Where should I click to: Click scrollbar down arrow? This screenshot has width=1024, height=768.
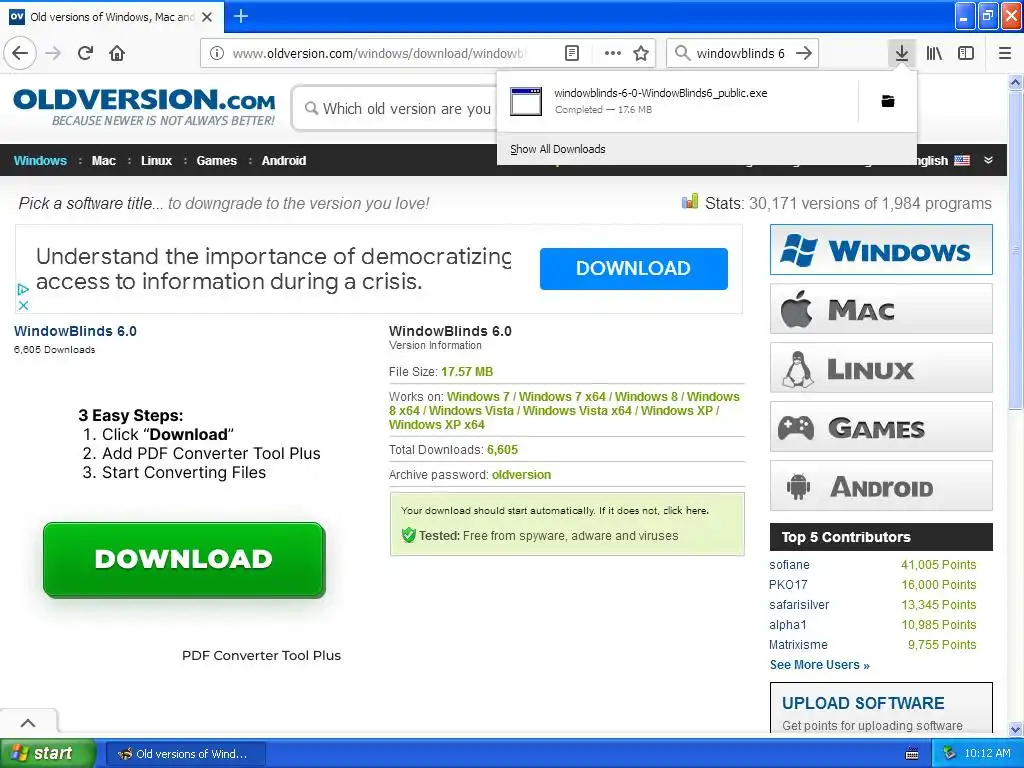(1016, 729)
